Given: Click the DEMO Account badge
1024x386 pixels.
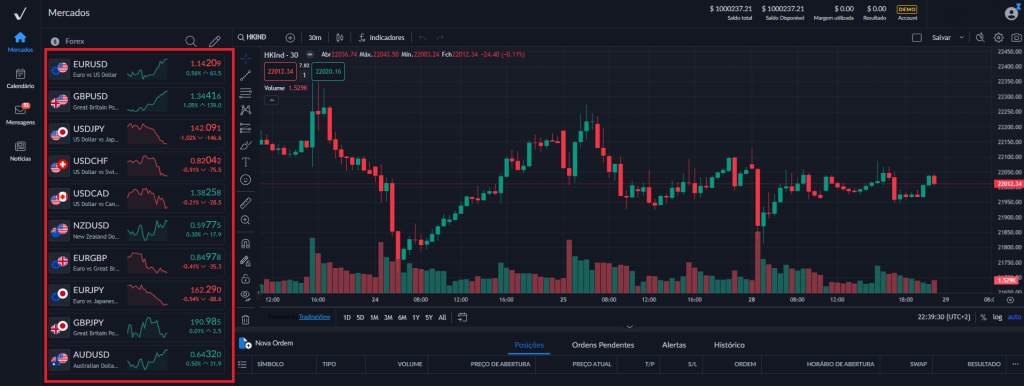Looking at the screenshot, I should (x=907, y=12).
